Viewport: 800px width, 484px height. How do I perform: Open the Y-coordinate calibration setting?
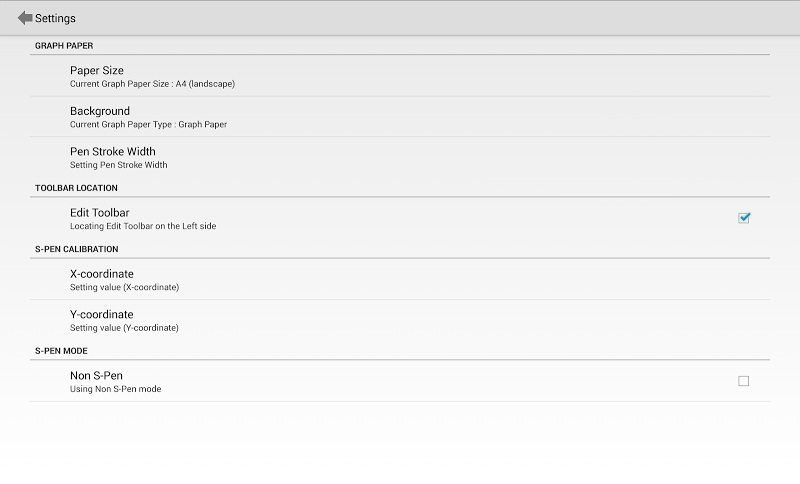(102, 314)
